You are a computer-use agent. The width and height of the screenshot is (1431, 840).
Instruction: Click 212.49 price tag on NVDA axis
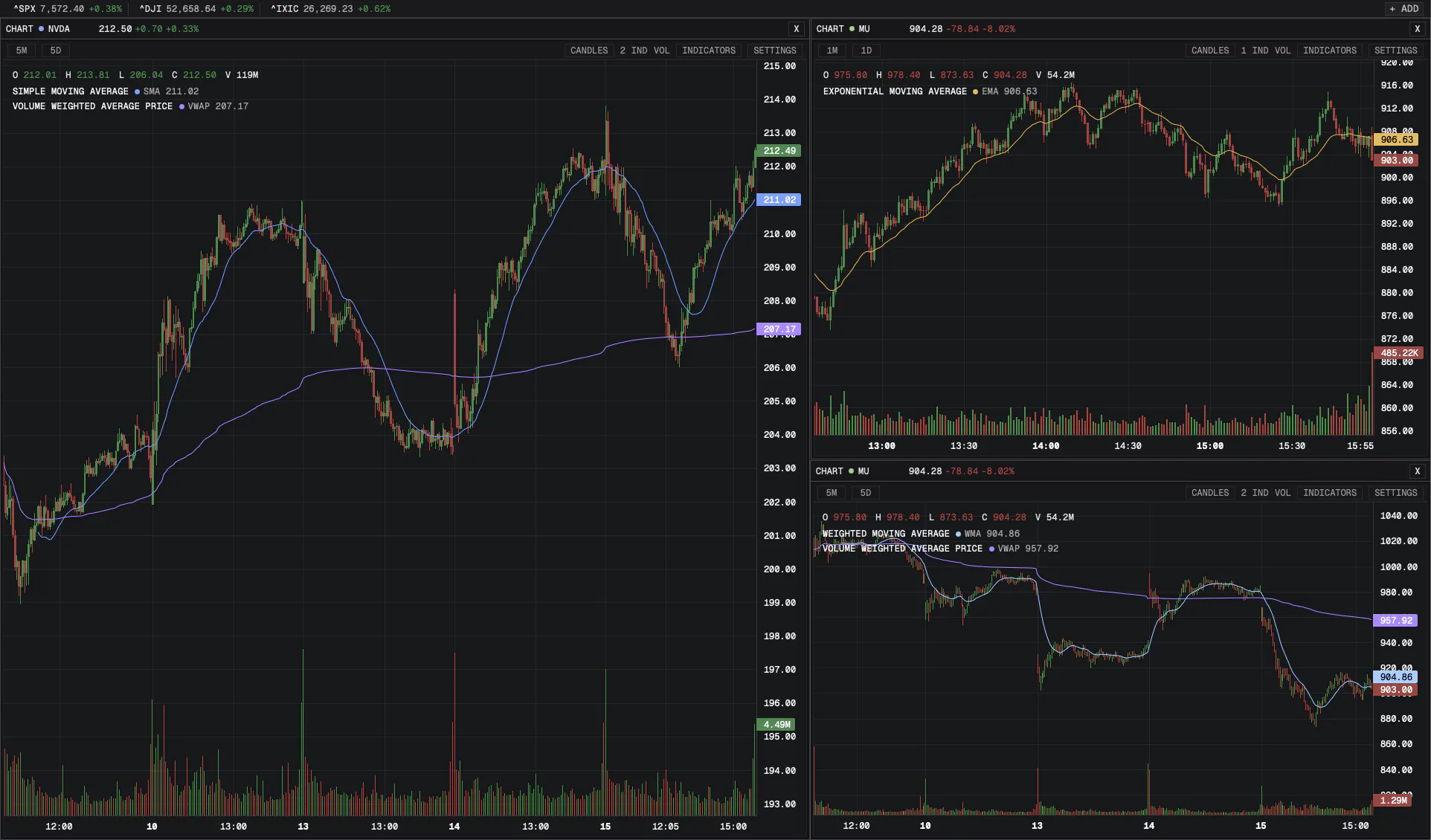pyautogui.click(x=779, y=151)
